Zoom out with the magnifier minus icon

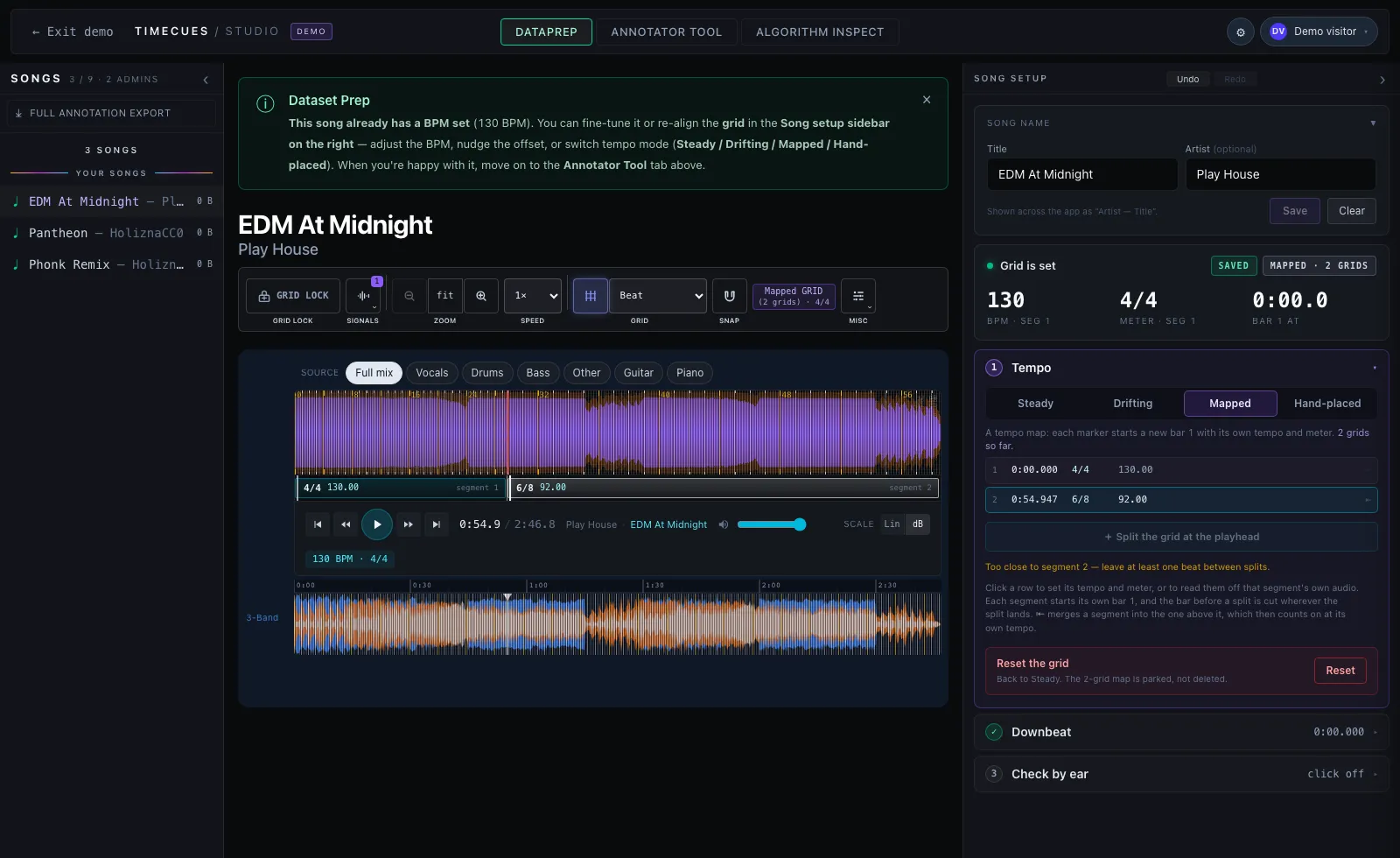click(x=409, y=296)
